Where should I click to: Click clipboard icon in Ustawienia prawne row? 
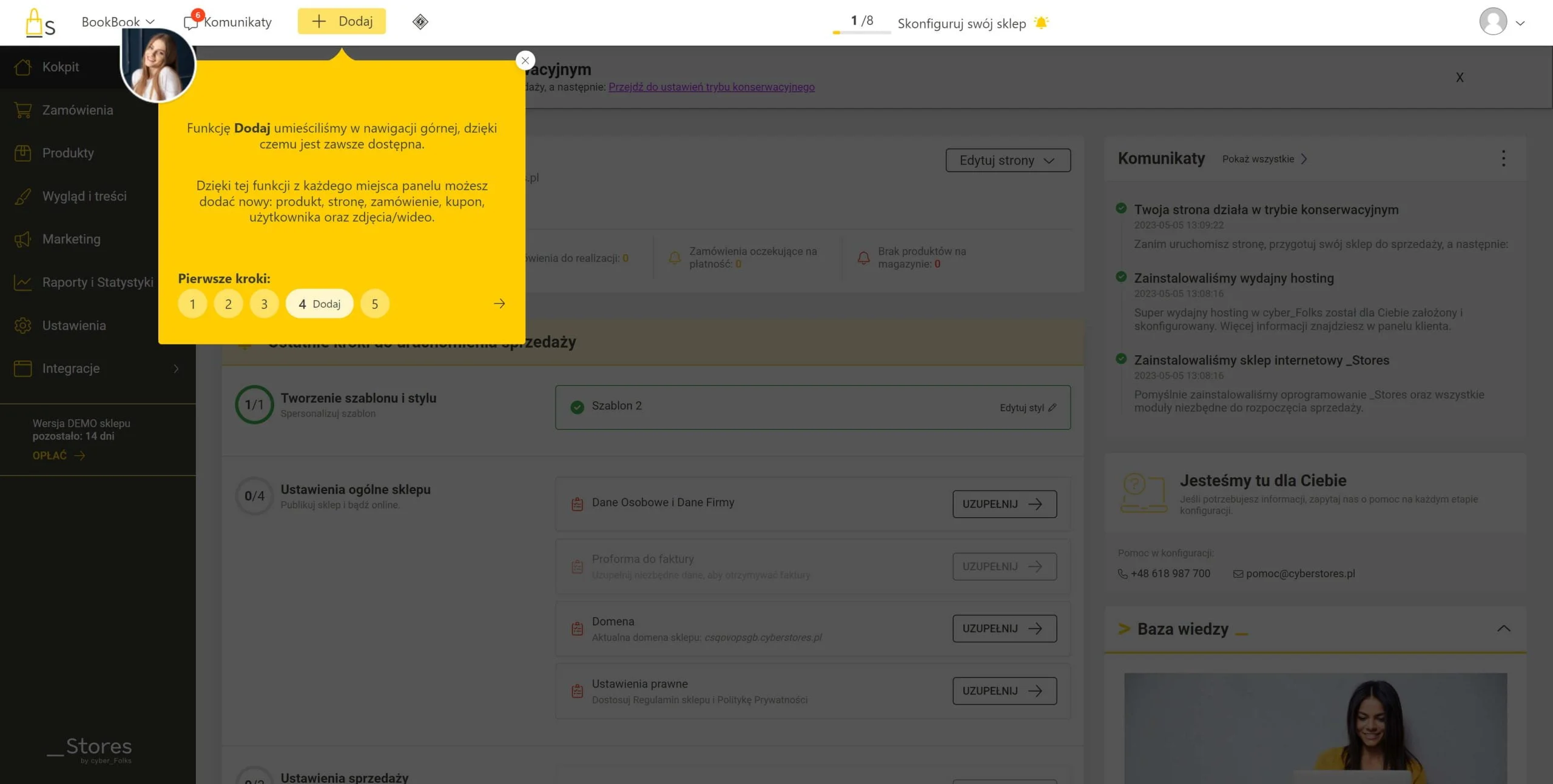(577, 691)
